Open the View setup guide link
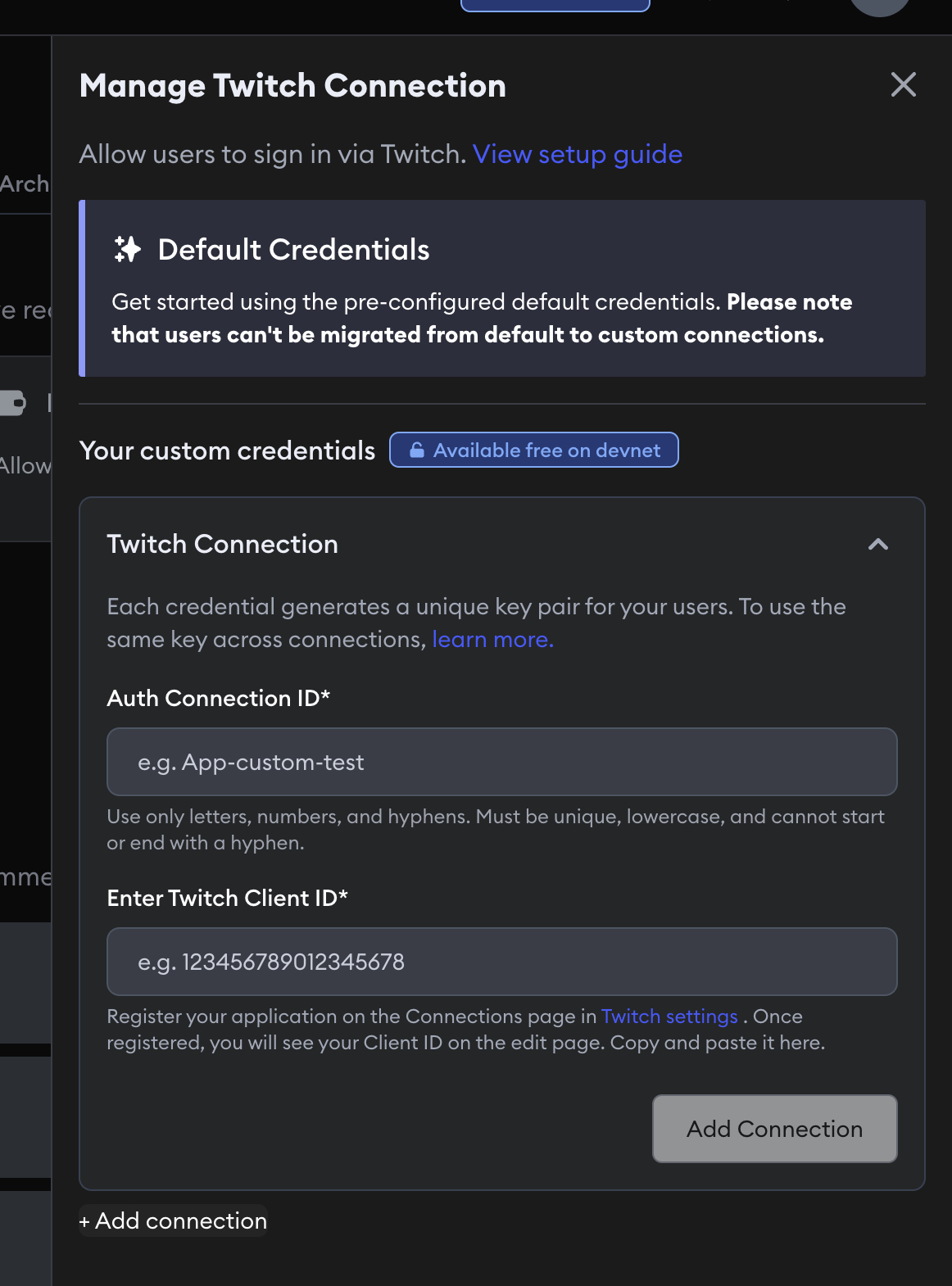This screenshot has height=1286, width=952. pos(578,154)
